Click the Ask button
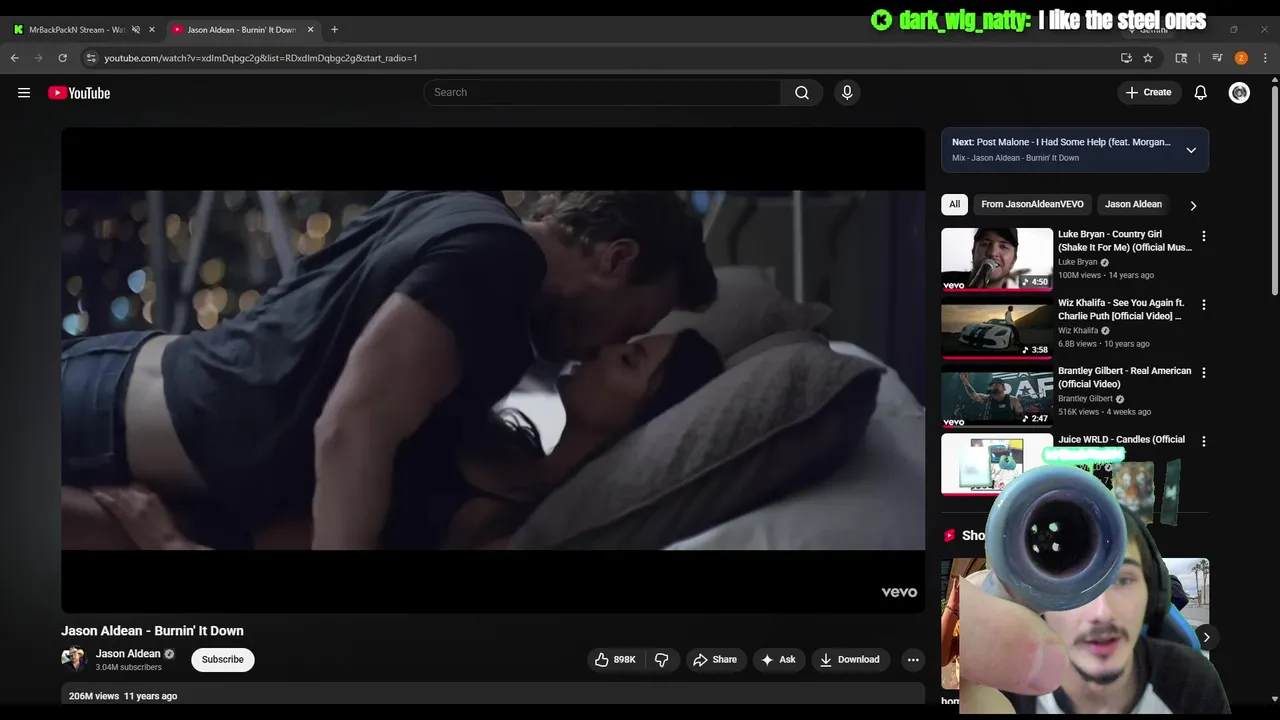This screenshot has height=720, width=1280. point(778,660)
